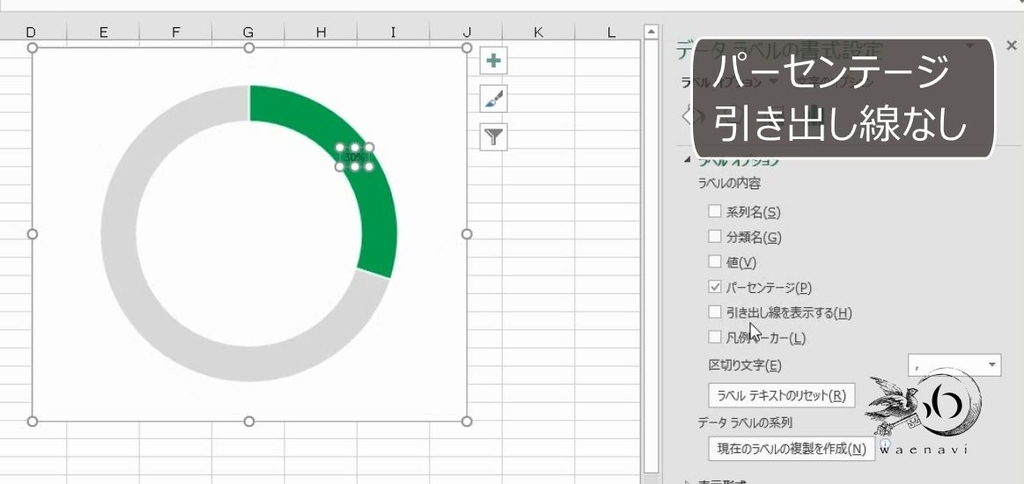
Task: Uncheck the パーセンテージ(P) checkbox
Action: tap(714, 287)
